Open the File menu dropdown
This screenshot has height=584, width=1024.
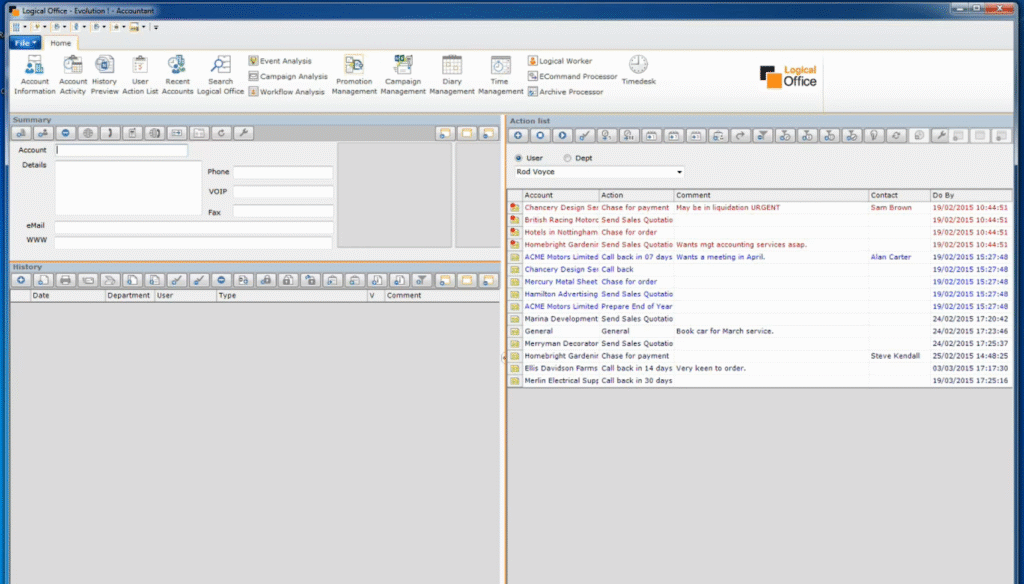pyautogui.click(x=25, y=43)
